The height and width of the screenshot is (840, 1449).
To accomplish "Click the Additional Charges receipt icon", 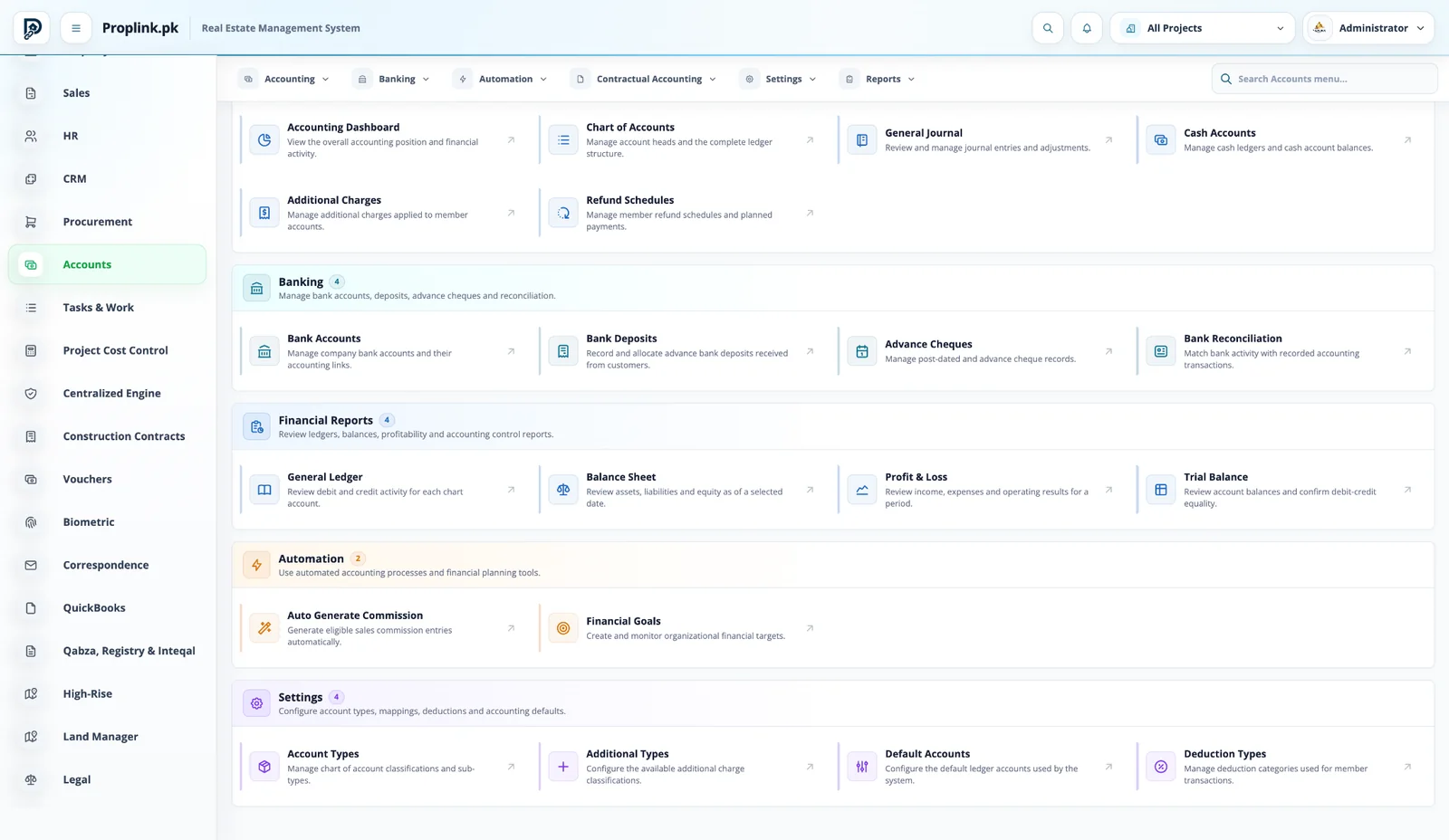I will point(264,213).
